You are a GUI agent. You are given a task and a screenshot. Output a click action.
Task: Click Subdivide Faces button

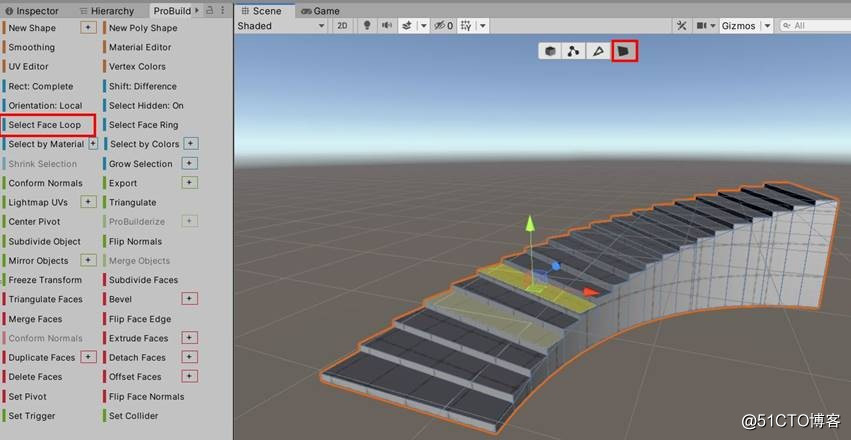143,279
